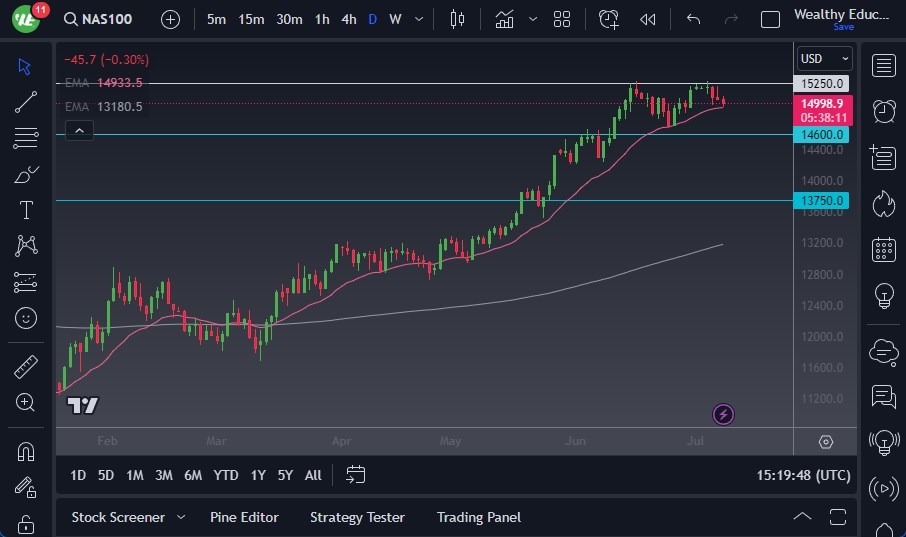Set the date range to 3M
This screenshot has width=906, height=537.
coord(164,475)
